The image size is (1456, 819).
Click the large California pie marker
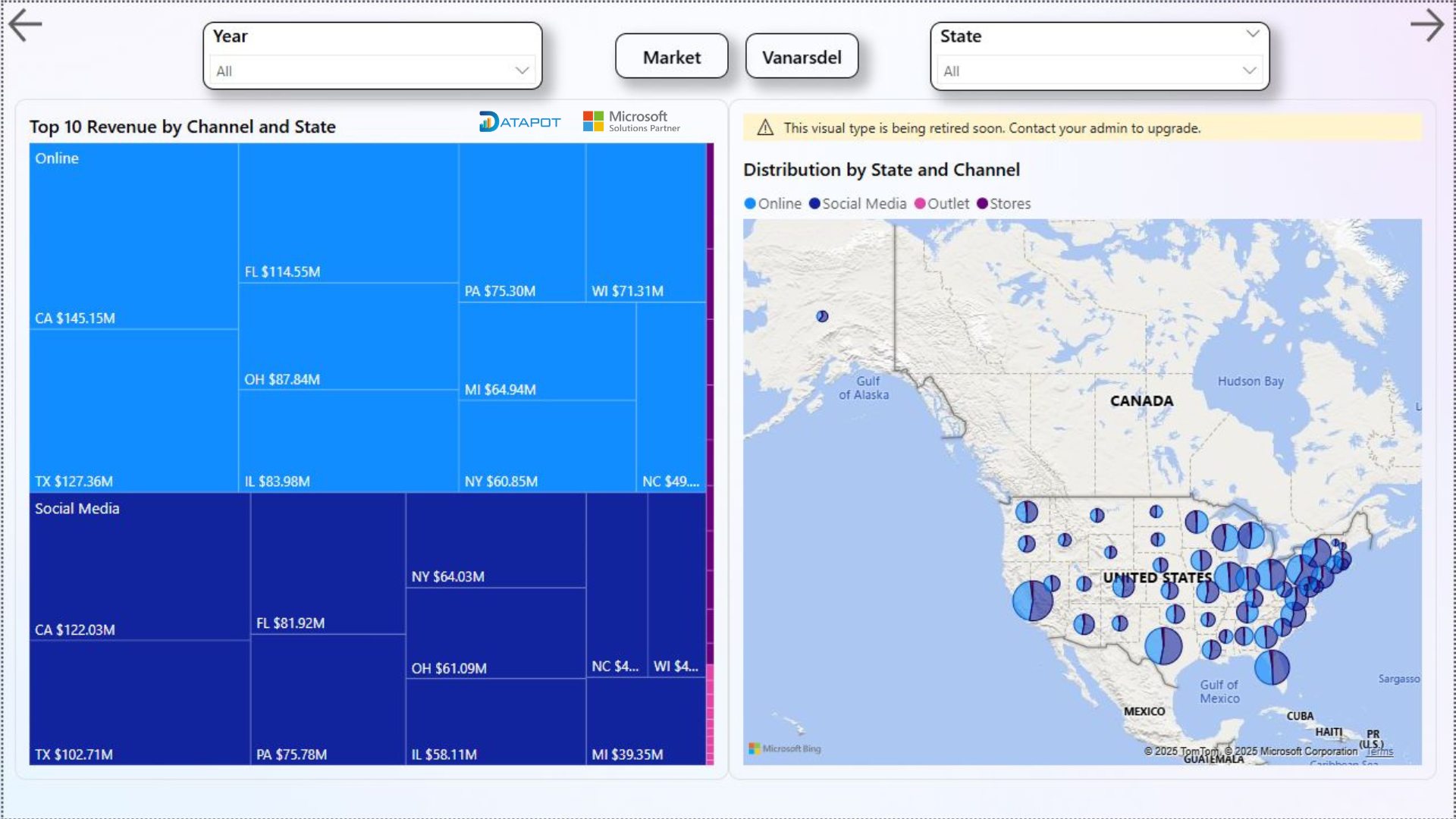click(1032, 601)
